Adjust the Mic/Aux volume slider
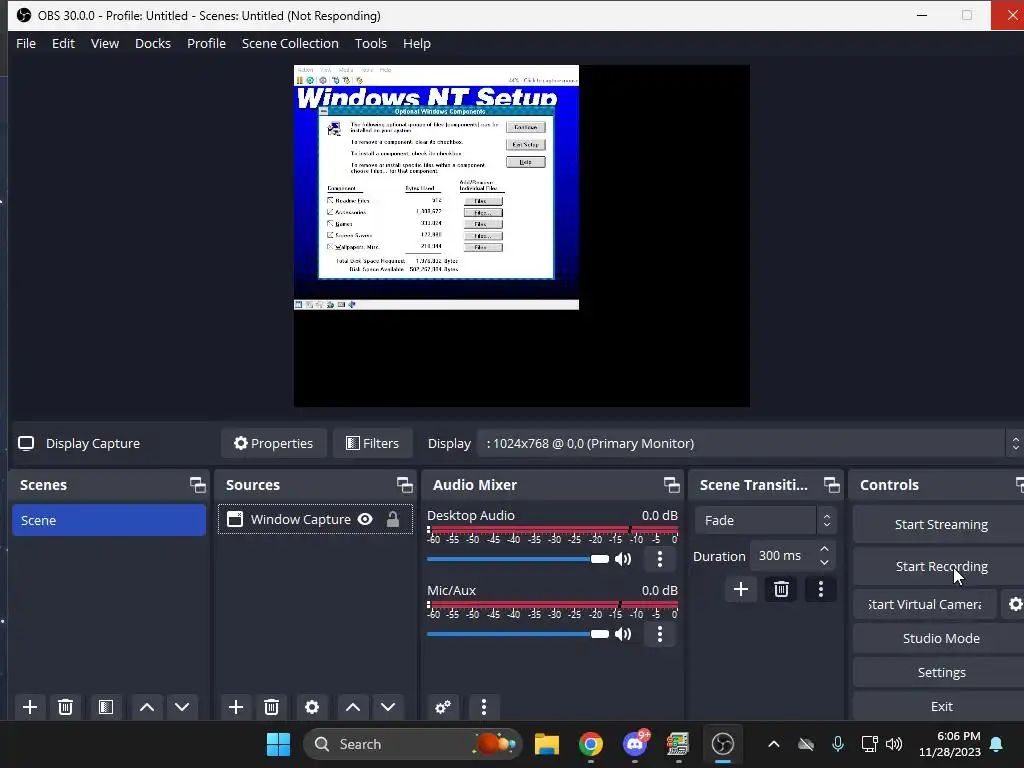This screenshot has width=1024, height=768. pos(517,634)
